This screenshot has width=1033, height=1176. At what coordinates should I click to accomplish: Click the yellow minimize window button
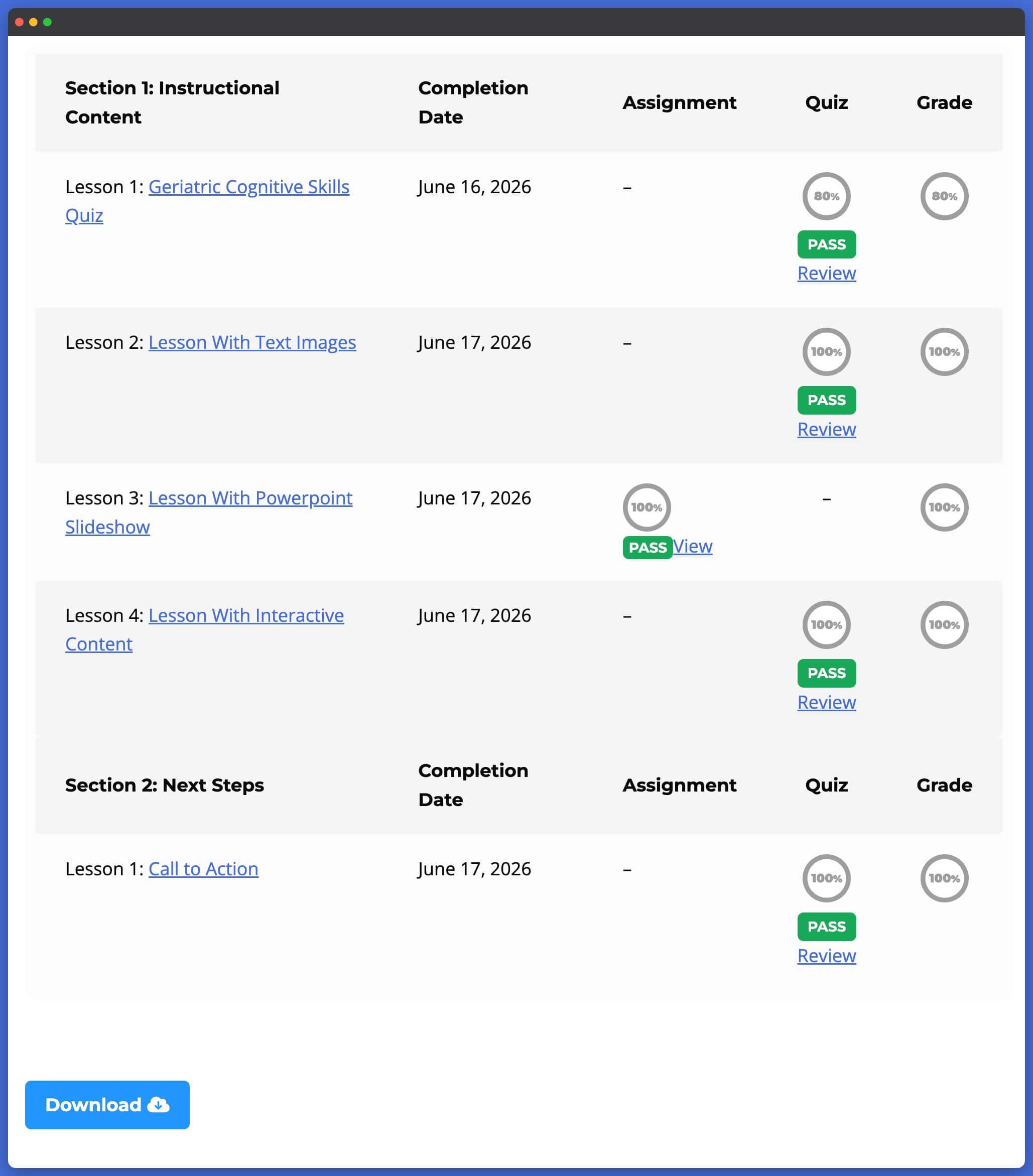click(x=33, y=22)
